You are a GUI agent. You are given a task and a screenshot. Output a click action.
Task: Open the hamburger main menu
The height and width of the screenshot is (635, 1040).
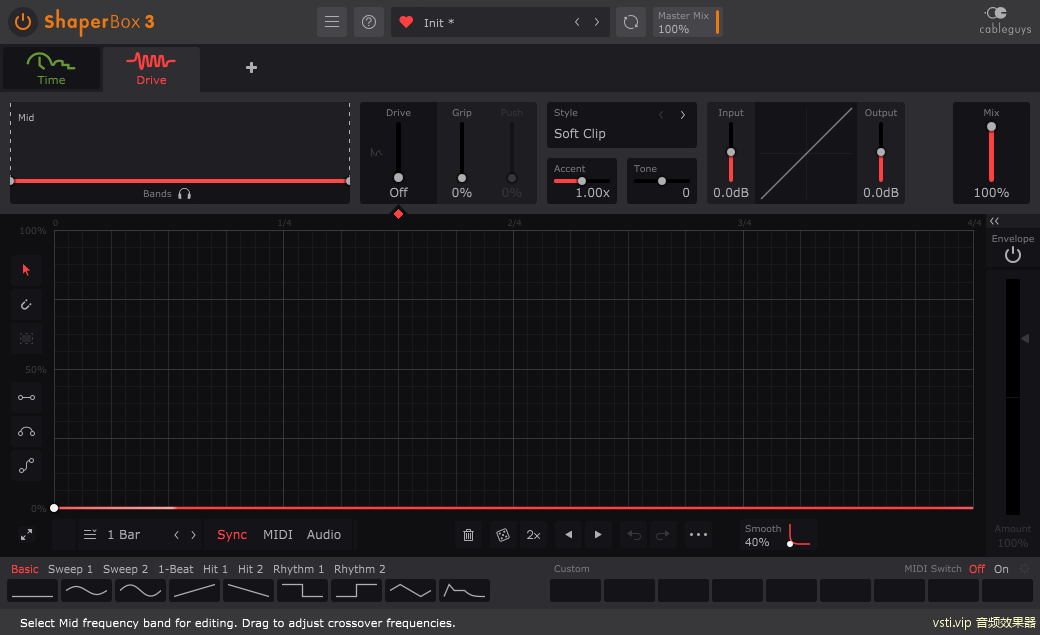(332, 23)
